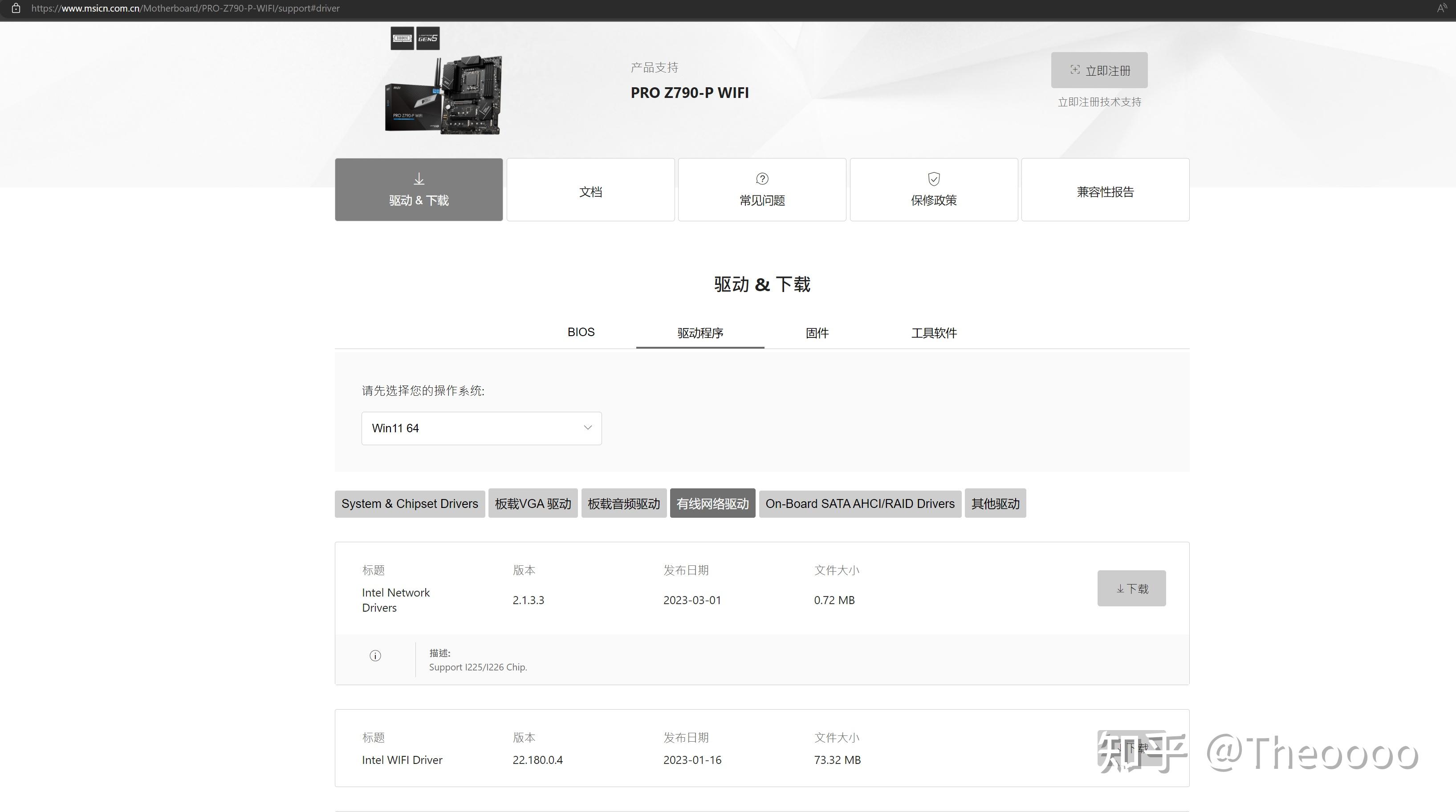Switch to the 驱动程序 sub-tab

[x=700, y=333]
